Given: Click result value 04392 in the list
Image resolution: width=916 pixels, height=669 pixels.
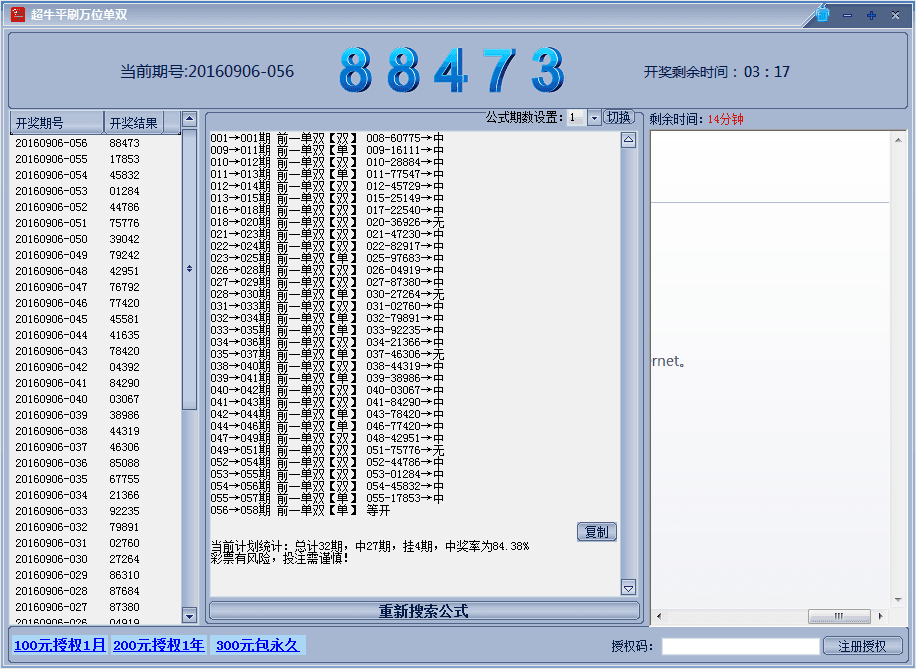Looking at the screenshot, I should (x=124, y=368).
